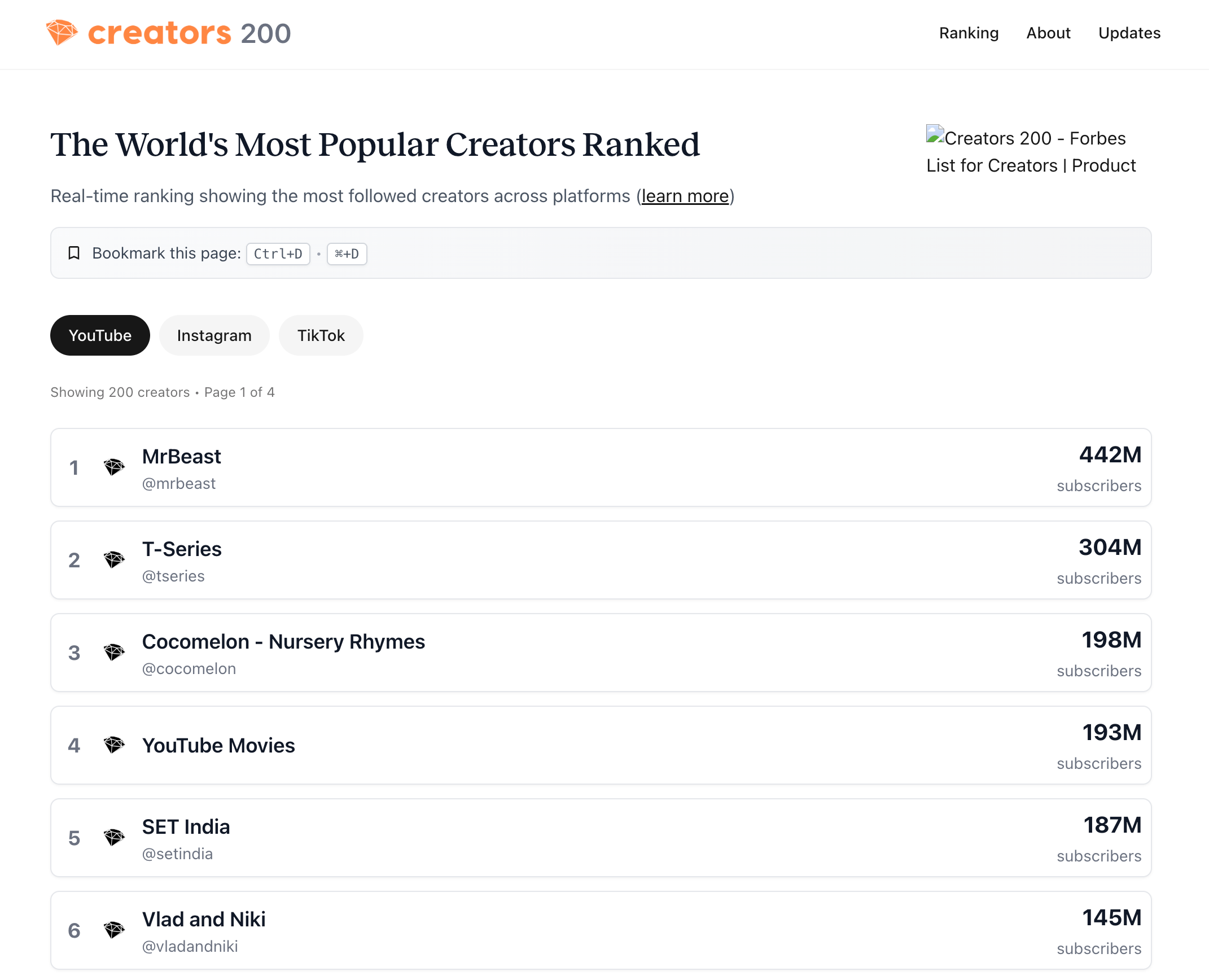Click the @tseries channel handle
The width and height of the screenshot is (1209, 980).
[x=173, y=576]
